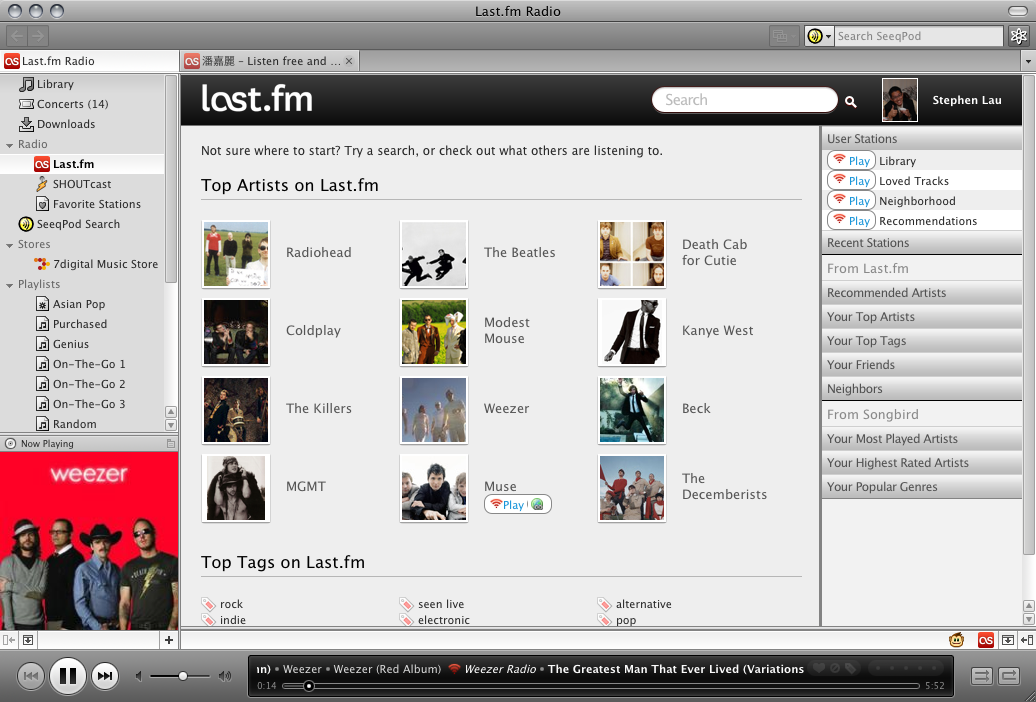Click the monkey face status icon
Screen dimensions: 1036x702
[x=956, y=640]
